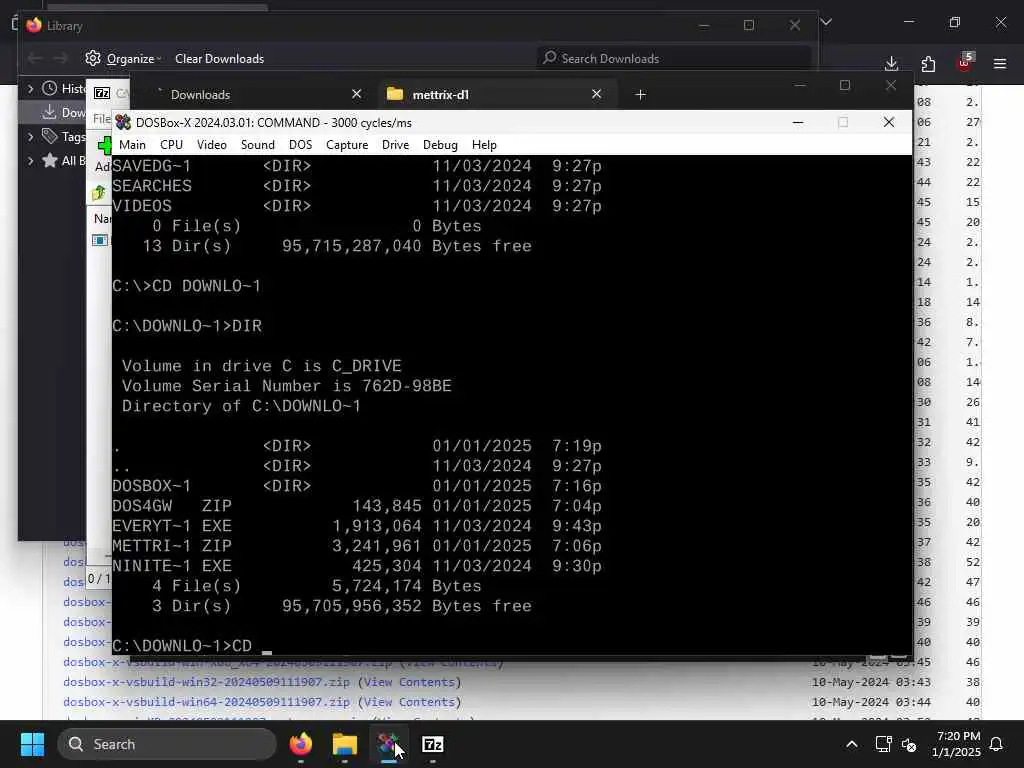Open File Explorer from the taskbar
1024x768 pixels.
(345, 744)
